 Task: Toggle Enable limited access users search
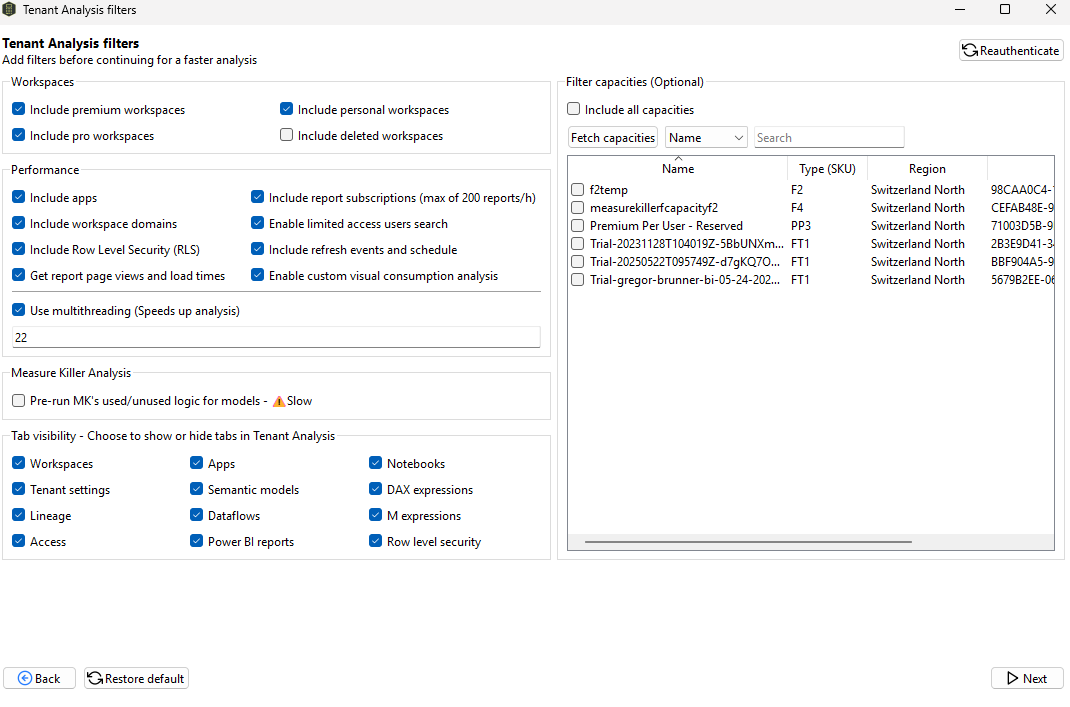point(257,223)
